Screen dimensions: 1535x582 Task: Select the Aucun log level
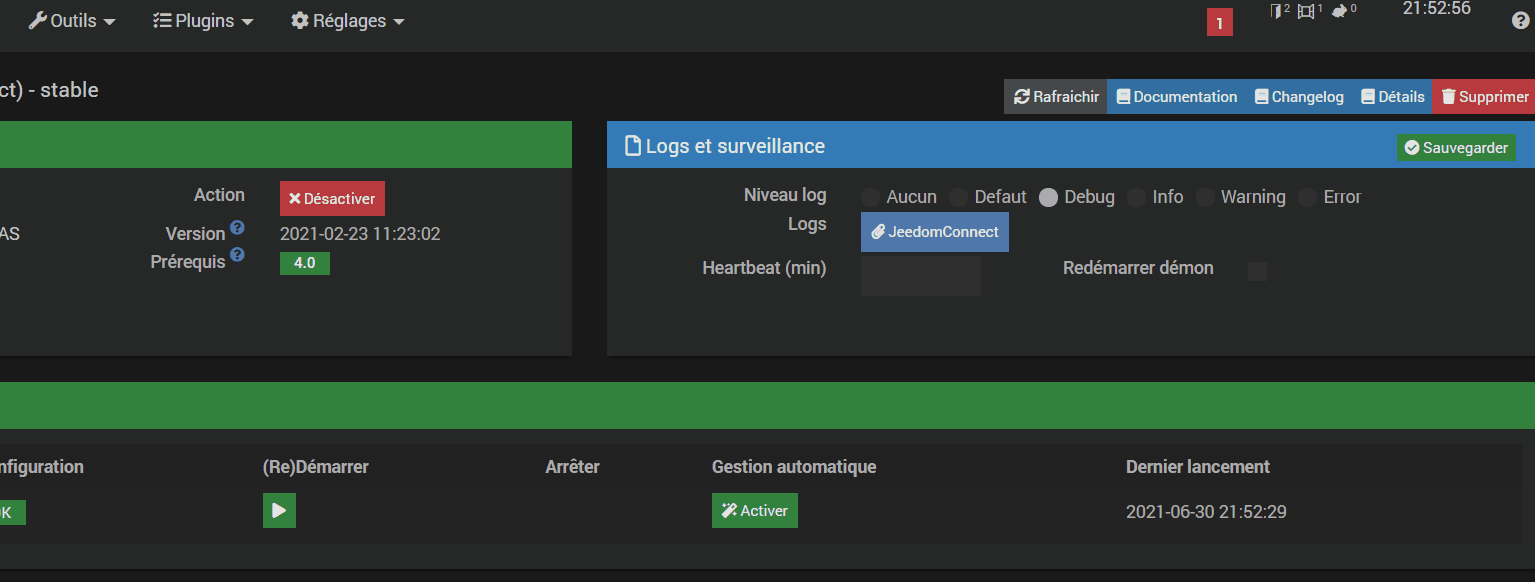(x=870, y=197)
